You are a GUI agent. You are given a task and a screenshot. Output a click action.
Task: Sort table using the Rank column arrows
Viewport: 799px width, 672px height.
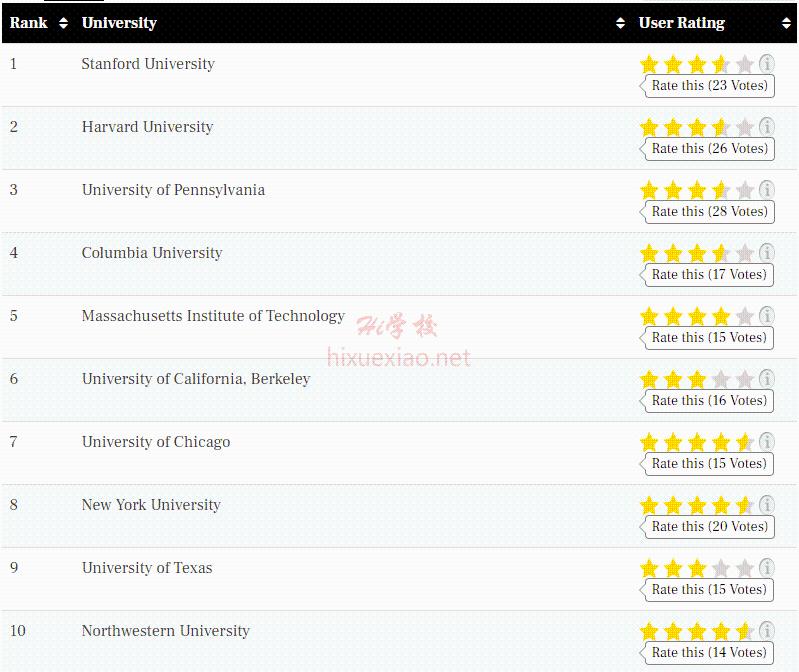point(63,23)
